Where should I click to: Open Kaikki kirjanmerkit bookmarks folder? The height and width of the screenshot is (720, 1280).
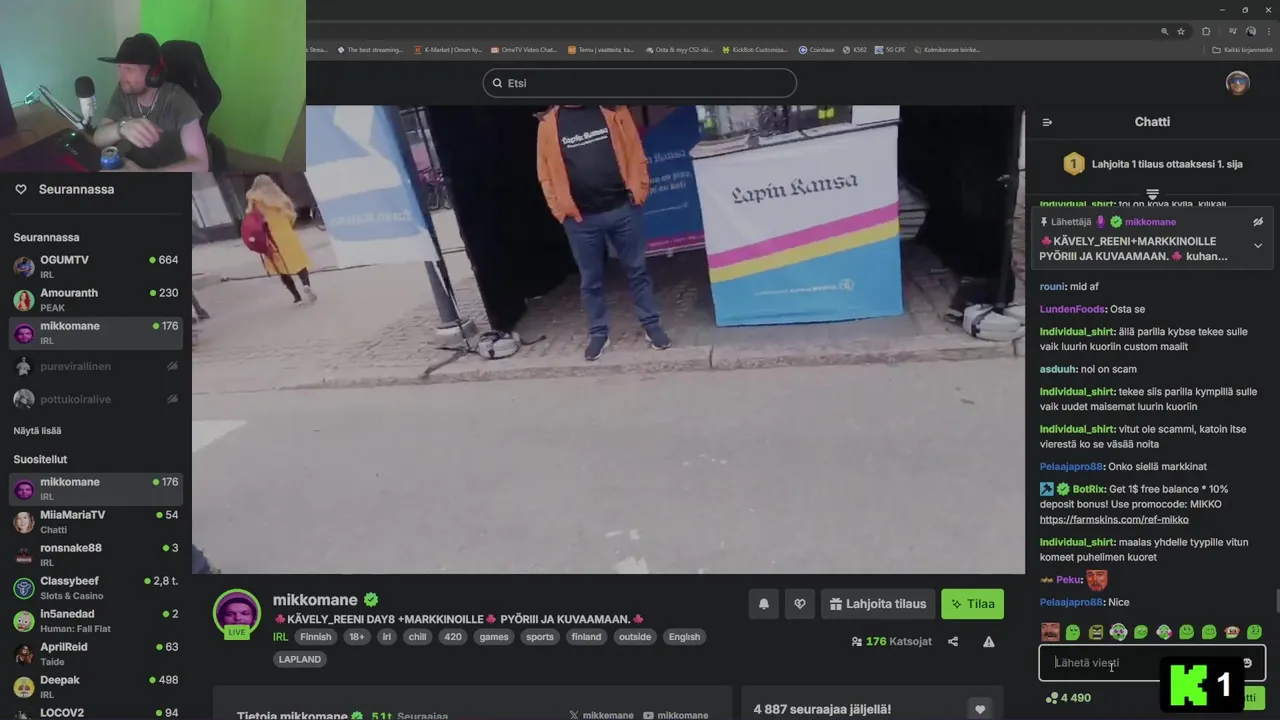tap(1243, 49)
